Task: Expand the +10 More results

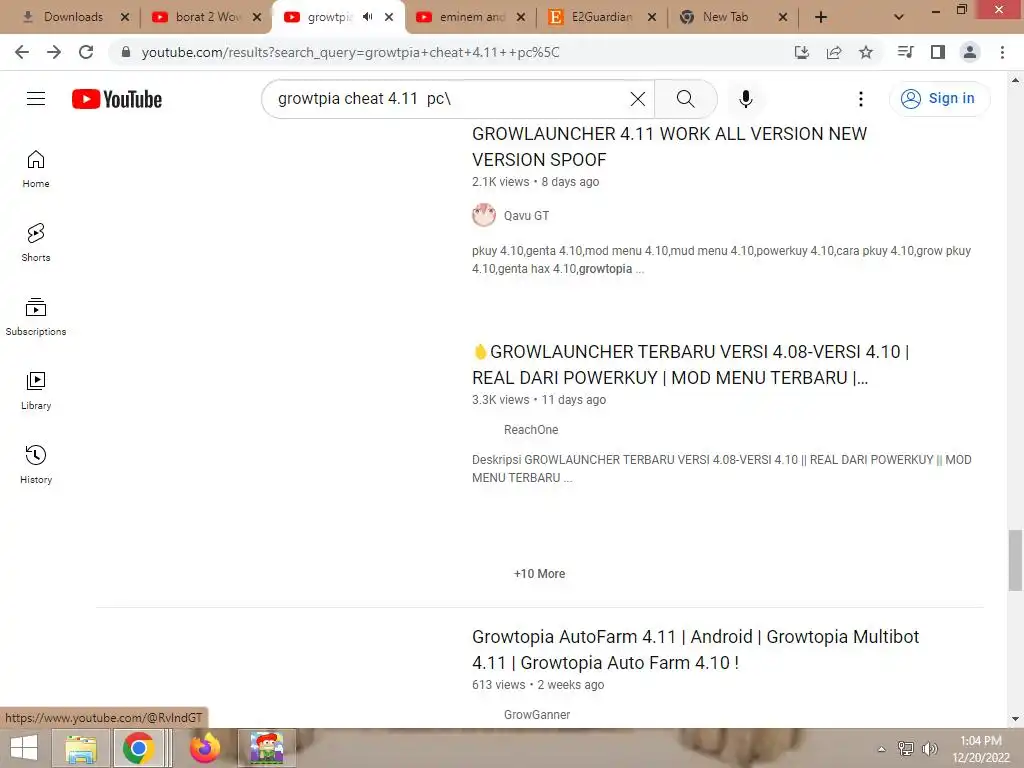Action: click(539, 573)
